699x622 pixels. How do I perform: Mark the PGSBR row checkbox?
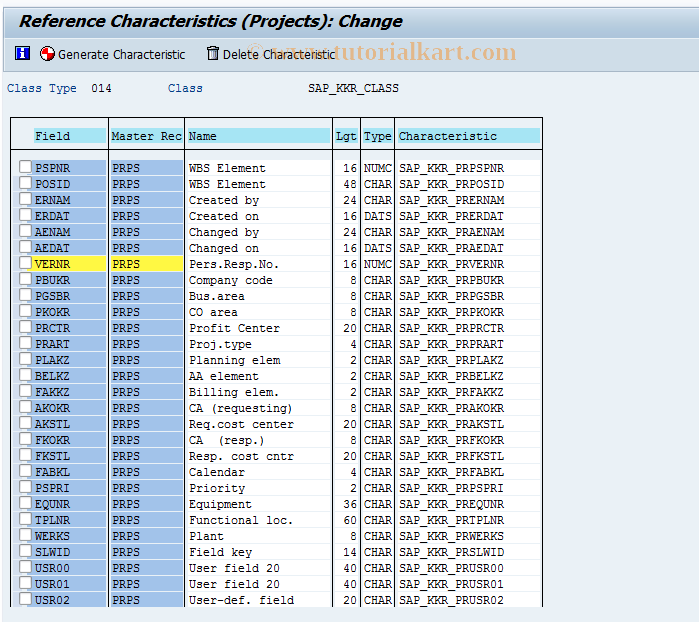point(25,295)
